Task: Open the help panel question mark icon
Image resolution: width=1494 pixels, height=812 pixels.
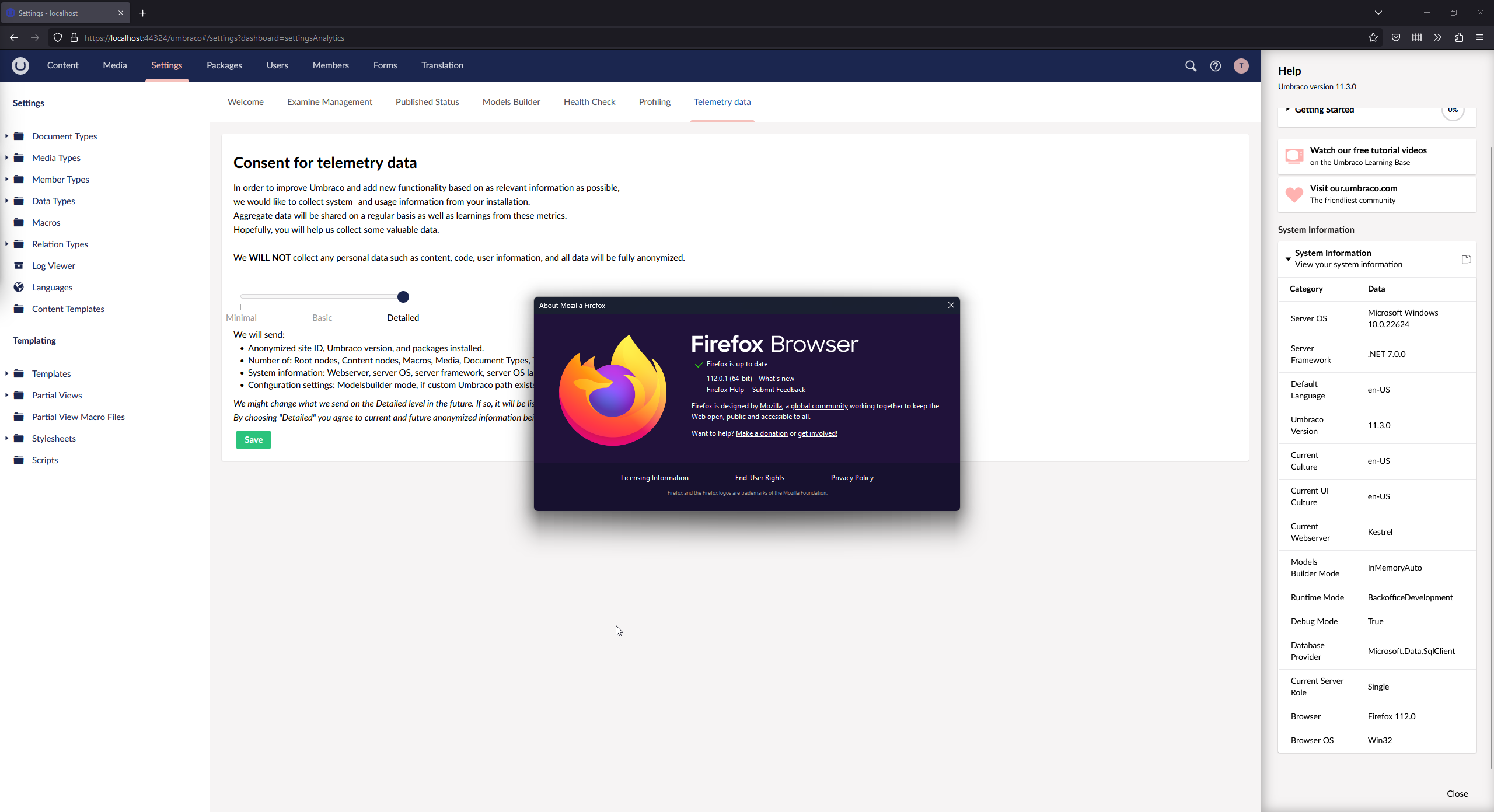Action: pos(1216,66)
